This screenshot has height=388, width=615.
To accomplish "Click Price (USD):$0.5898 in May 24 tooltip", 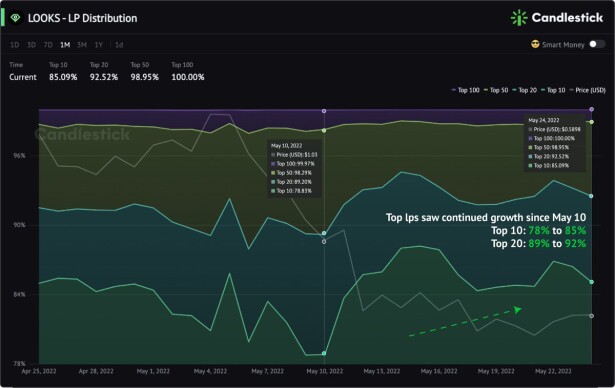I will [555, 129].
